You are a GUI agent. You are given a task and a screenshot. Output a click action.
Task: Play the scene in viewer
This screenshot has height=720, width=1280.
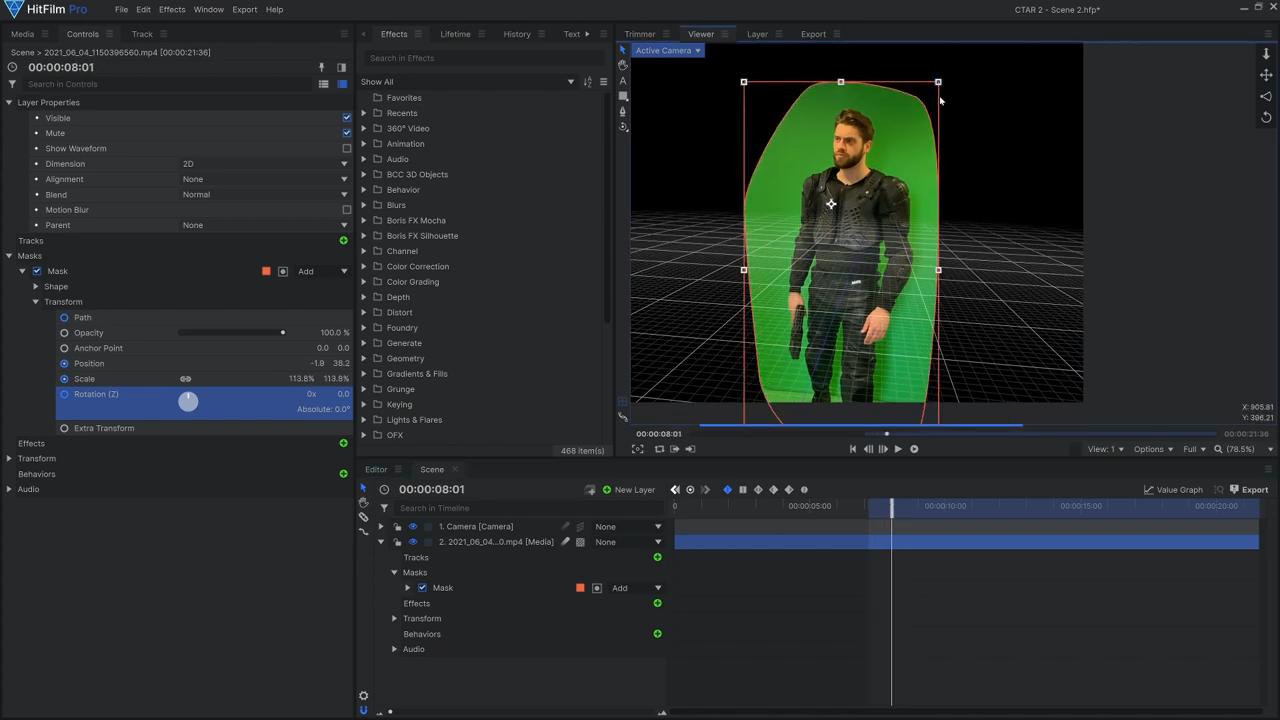[x=898, y=449]
